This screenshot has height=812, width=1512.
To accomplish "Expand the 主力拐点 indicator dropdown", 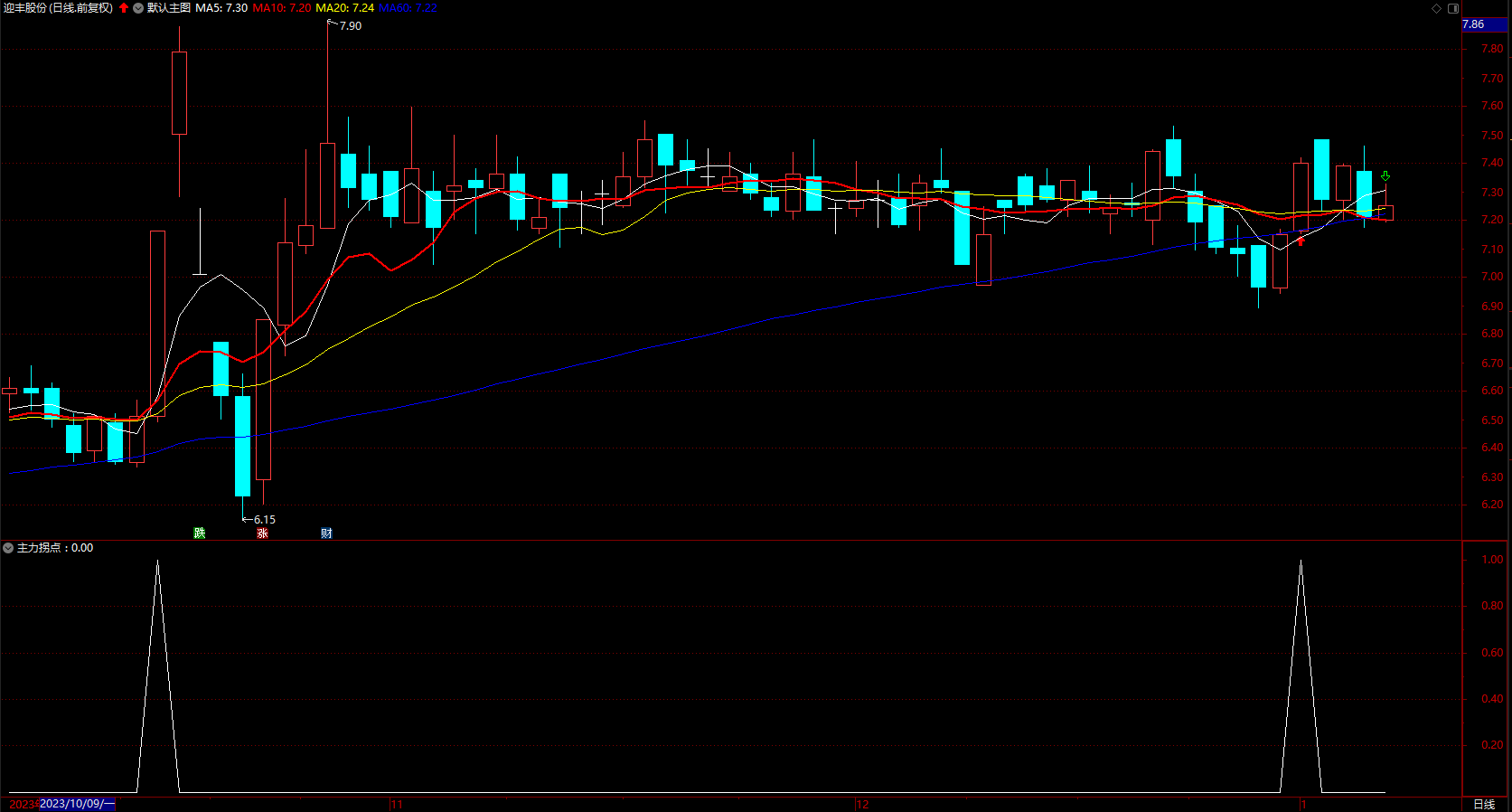I will click(8, 548).
